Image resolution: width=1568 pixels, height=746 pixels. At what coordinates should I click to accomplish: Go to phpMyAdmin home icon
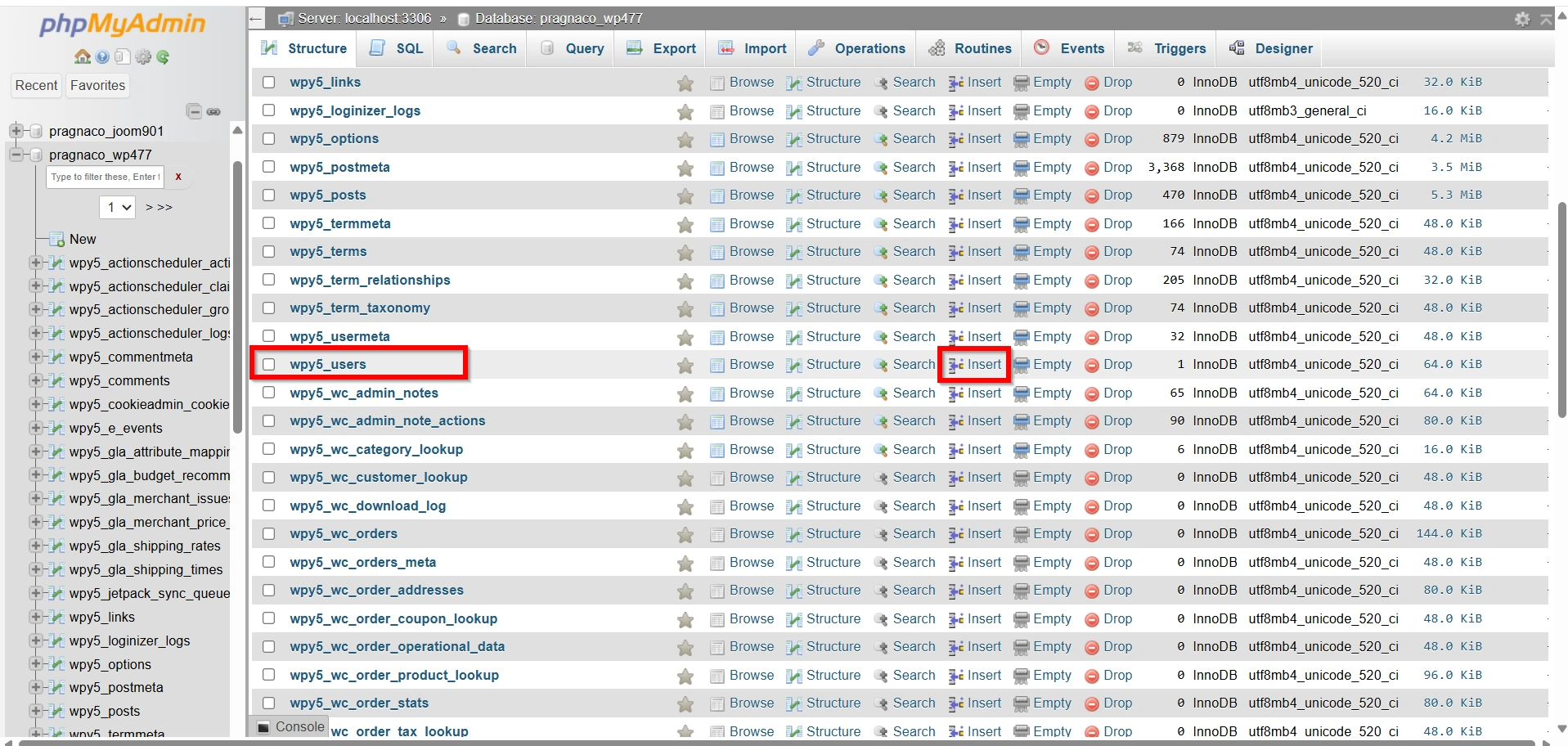(83, 56)
